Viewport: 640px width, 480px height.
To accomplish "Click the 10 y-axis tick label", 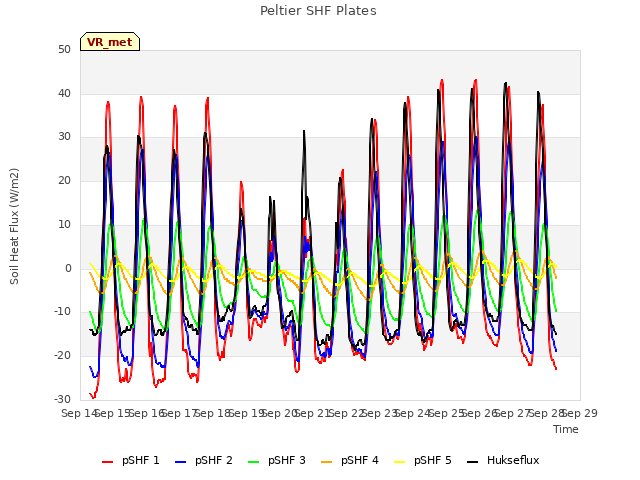I will 64,224.
